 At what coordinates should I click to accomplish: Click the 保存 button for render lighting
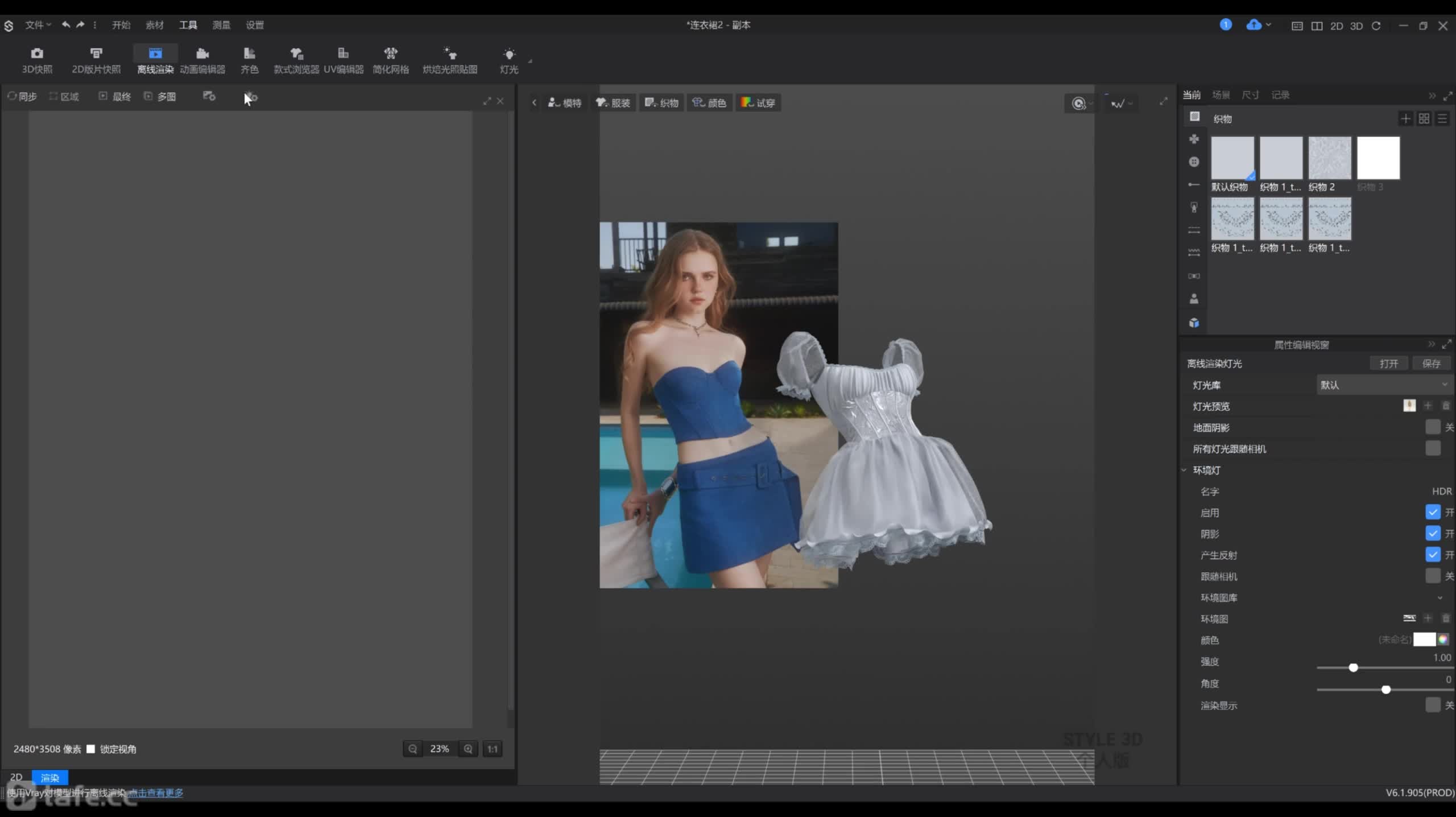(x=1432, y=363)
